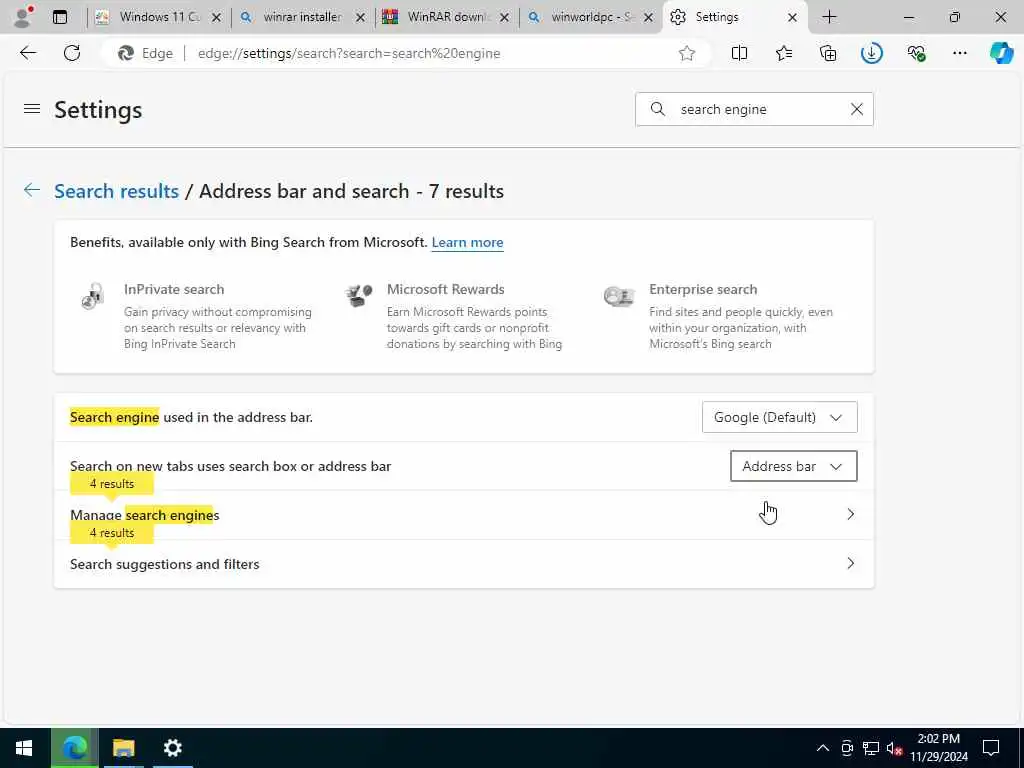Open the Address bar dropdown
Screen dimensions: 1024x768
pos(793,466)
